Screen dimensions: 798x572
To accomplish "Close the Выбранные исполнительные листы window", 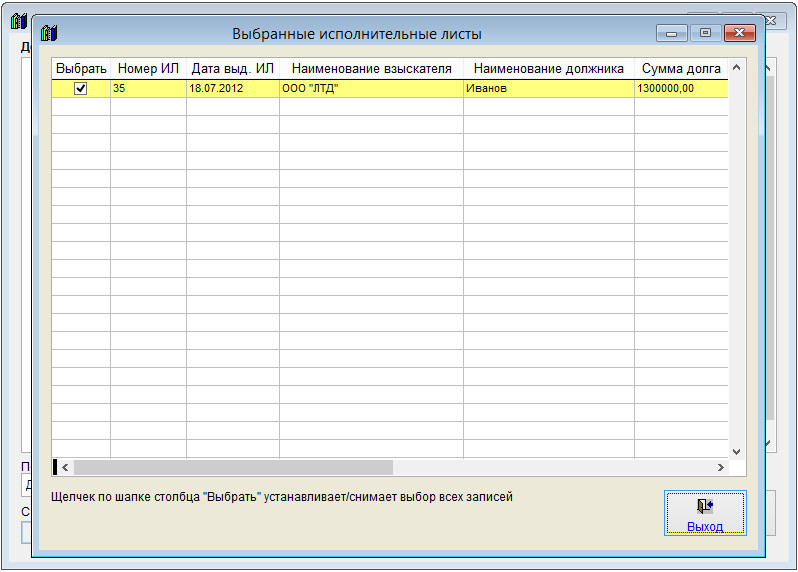I will point(739,34).
